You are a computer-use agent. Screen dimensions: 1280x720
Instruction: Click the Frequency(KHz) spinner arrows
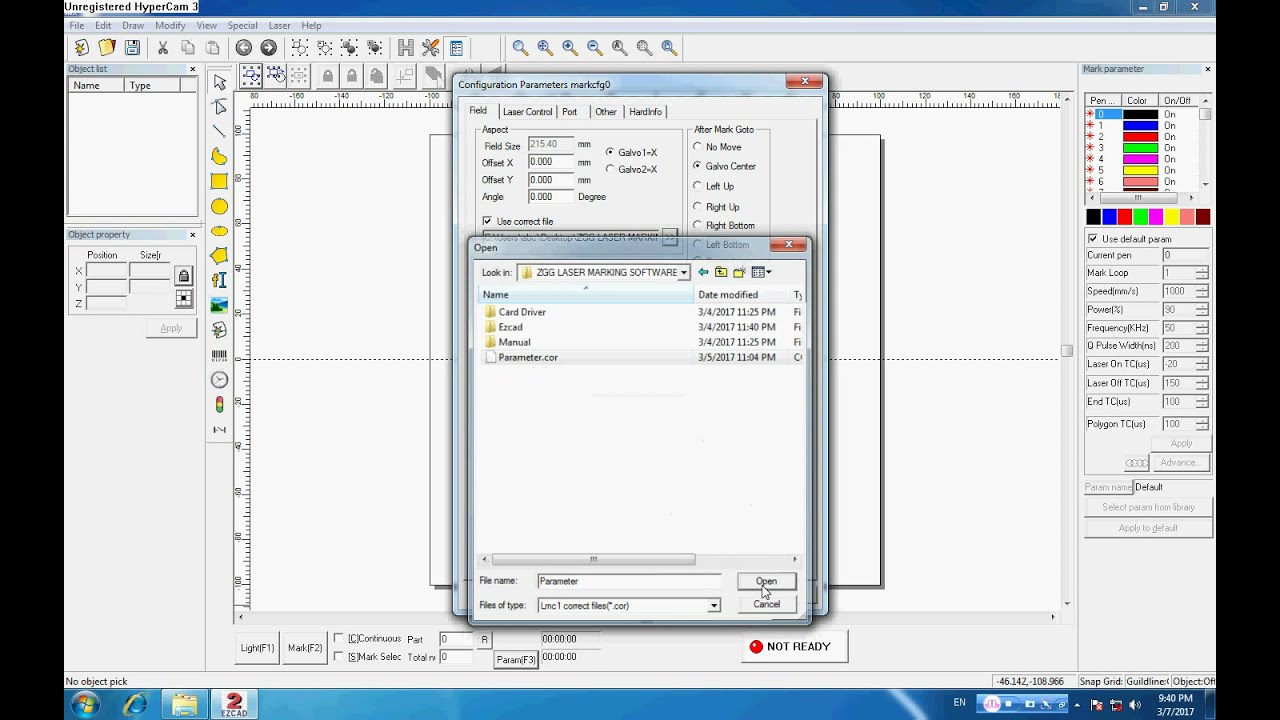[x=1201, y=328]
